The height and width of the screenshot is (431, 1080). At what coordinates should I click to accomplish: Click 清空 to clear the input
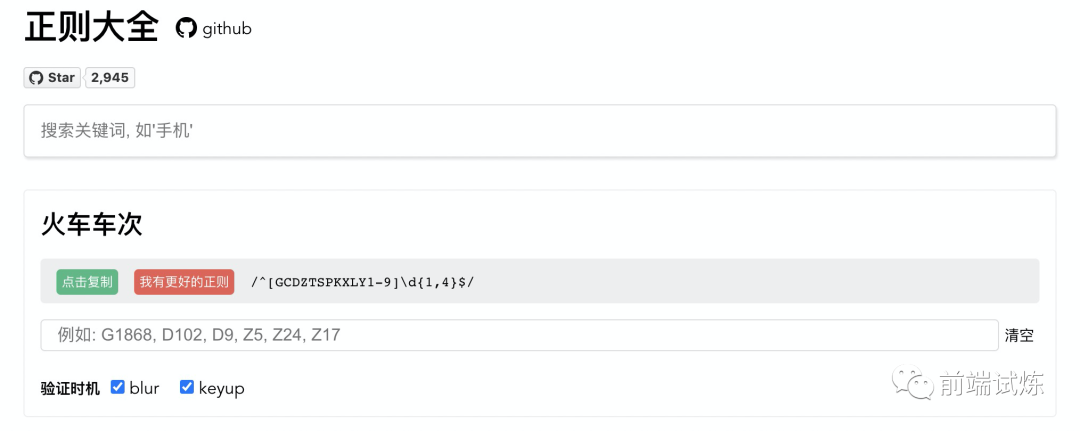[1019, 336]
